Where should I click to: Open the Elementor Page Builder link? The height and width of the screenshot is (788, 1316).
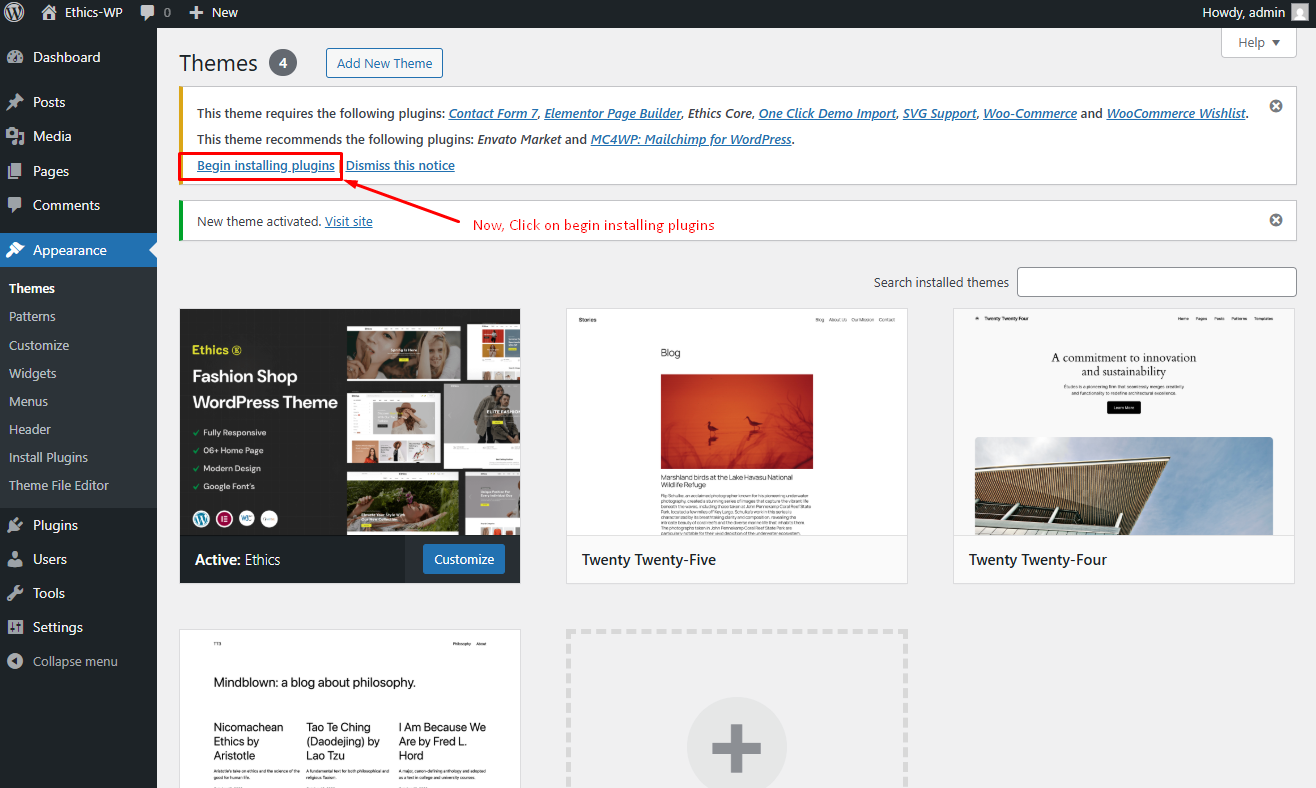click(613, 113)
